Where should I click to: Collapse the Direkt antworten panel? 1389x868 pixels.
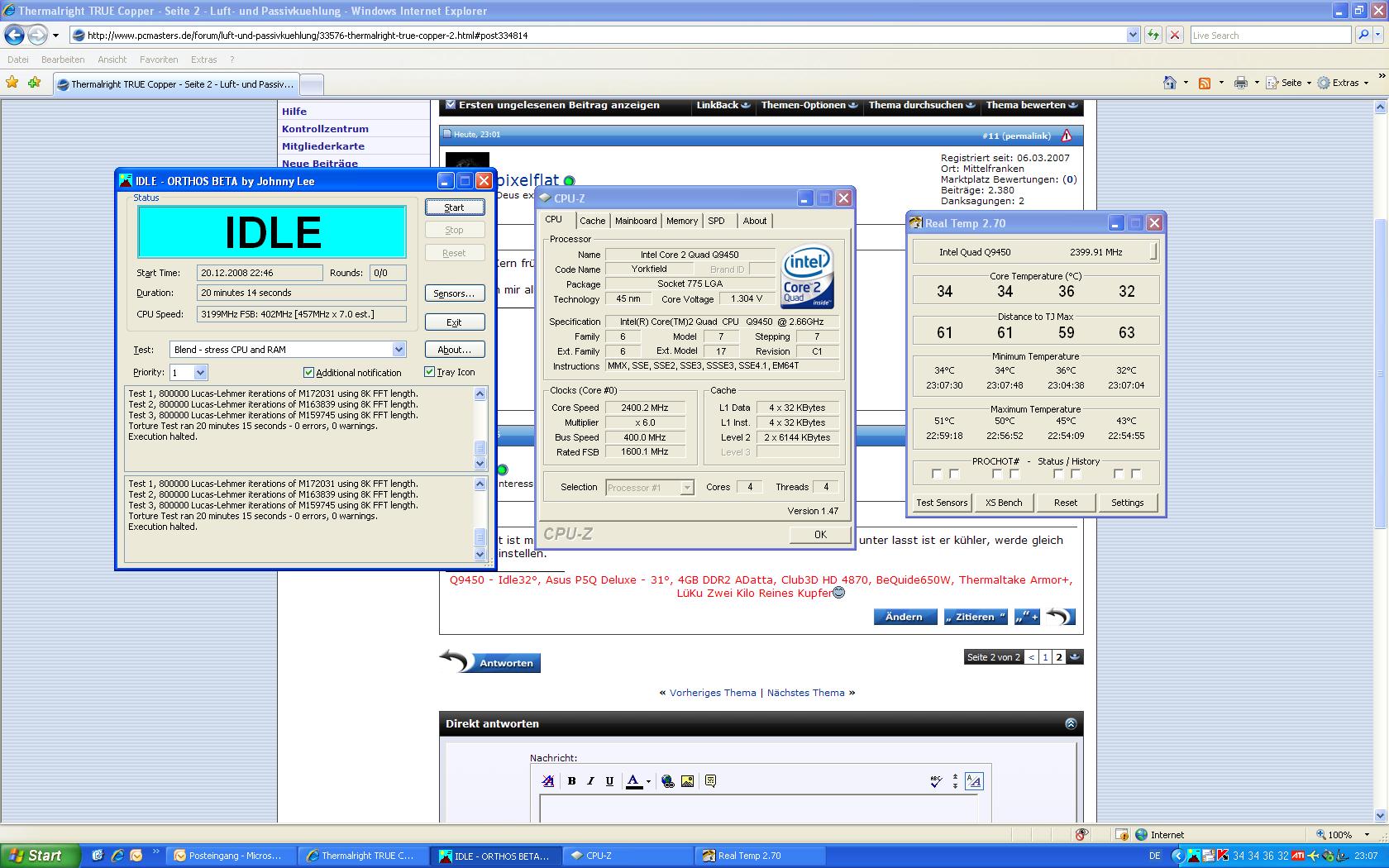pos(1071,723)
